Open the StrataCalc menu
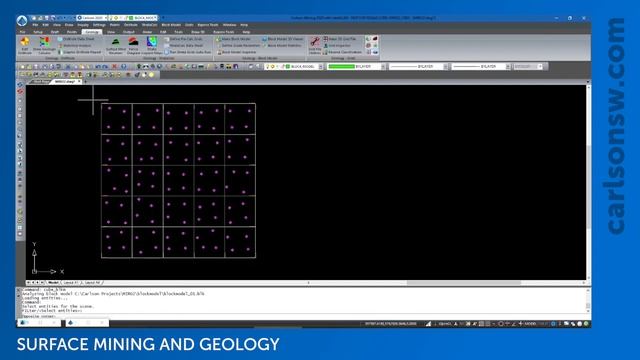Screen dimensions: 640x360 click(x=149, y=25)
